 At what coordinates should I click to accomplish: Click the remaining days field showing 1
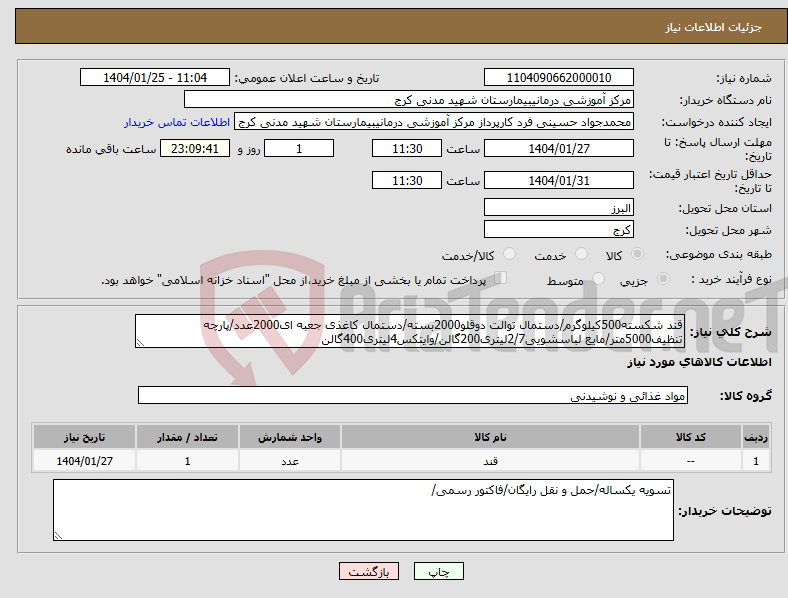(x=299, y=148)
